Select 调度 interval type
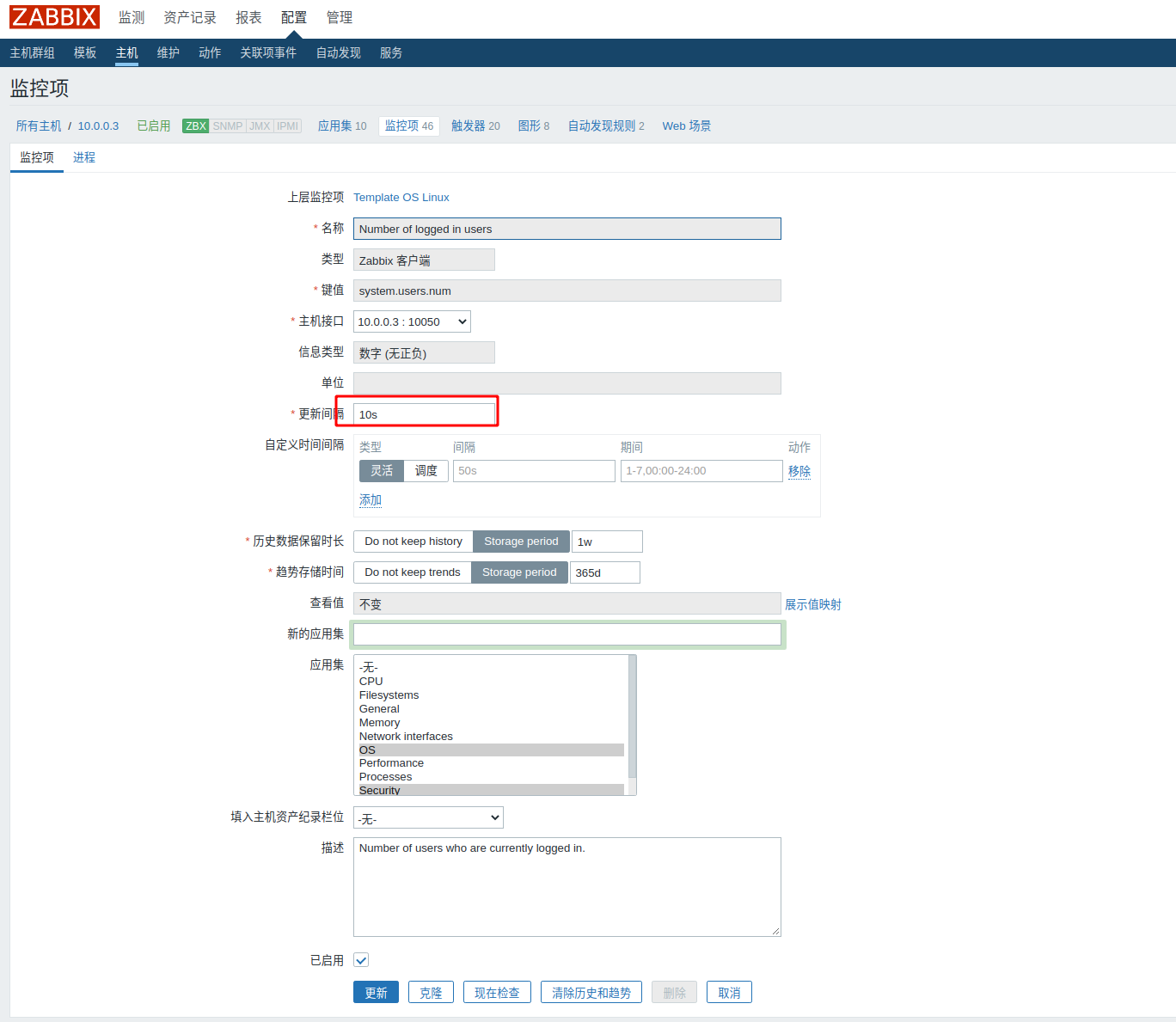Image resolution: width=1176 pixels, height=1022 pixels. click(426, 471)
